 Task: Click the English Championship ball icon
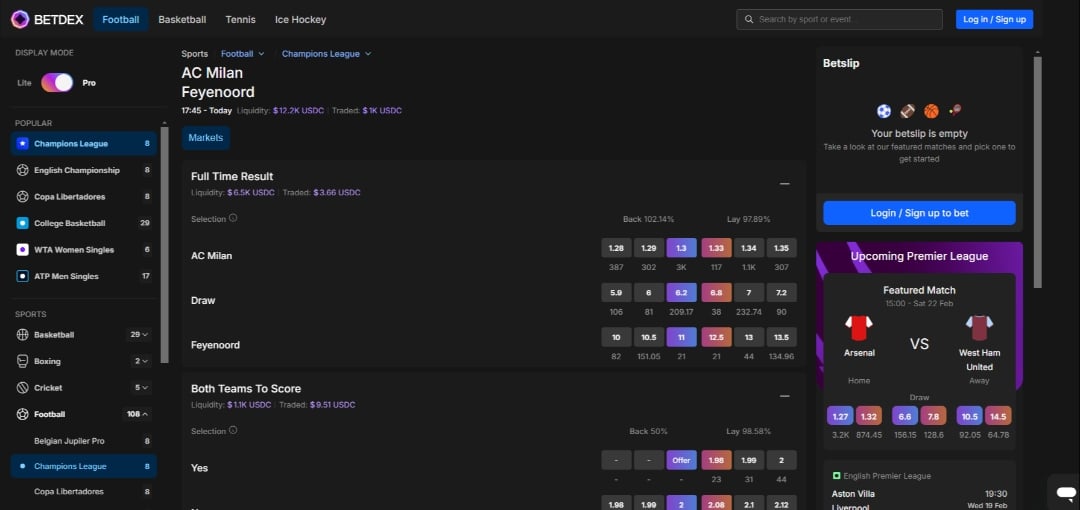click(x=22, y=170)
